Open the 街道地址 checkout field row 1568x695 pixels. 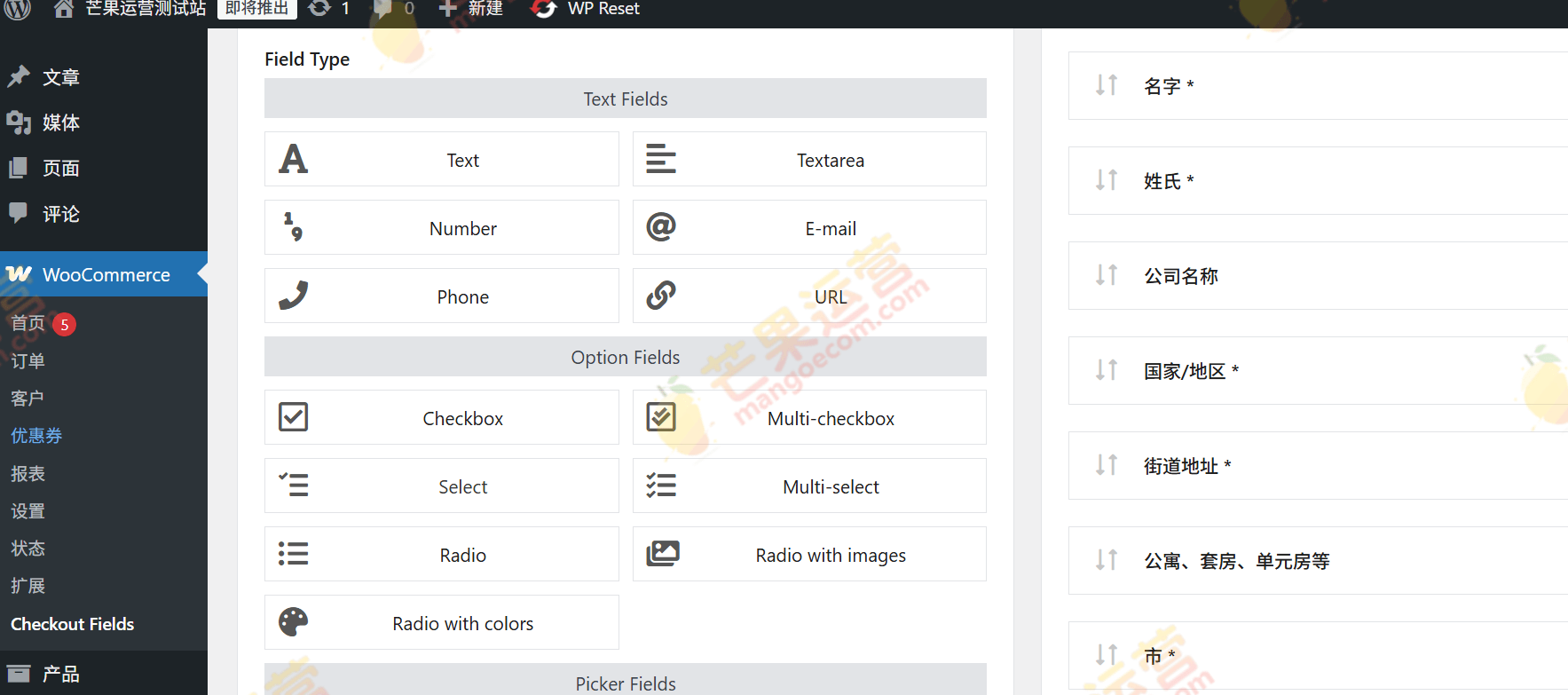1318,465
